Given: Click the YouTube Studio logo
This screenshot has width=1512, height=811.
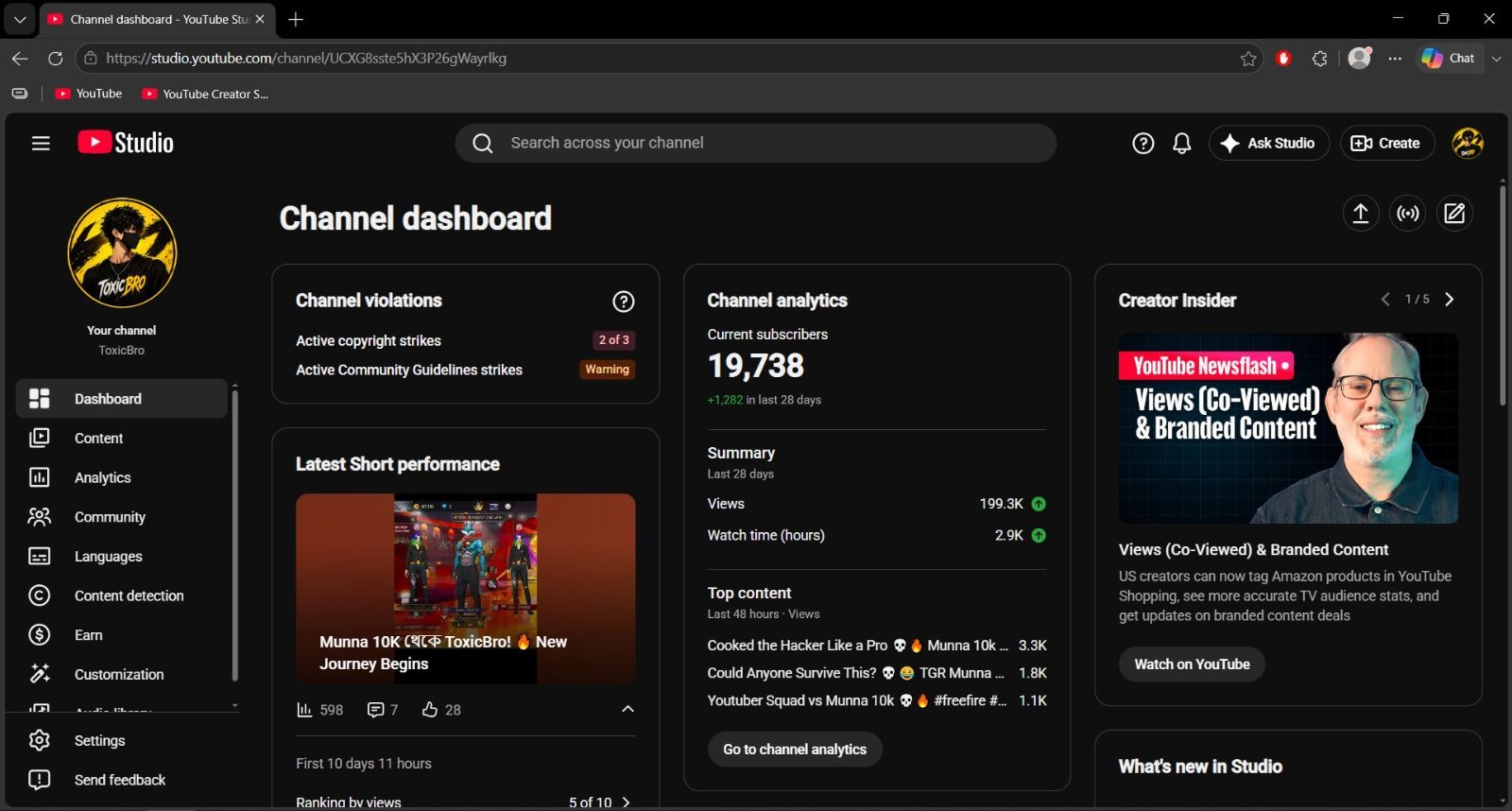Looking at the screenshot, I should (126, 143).
